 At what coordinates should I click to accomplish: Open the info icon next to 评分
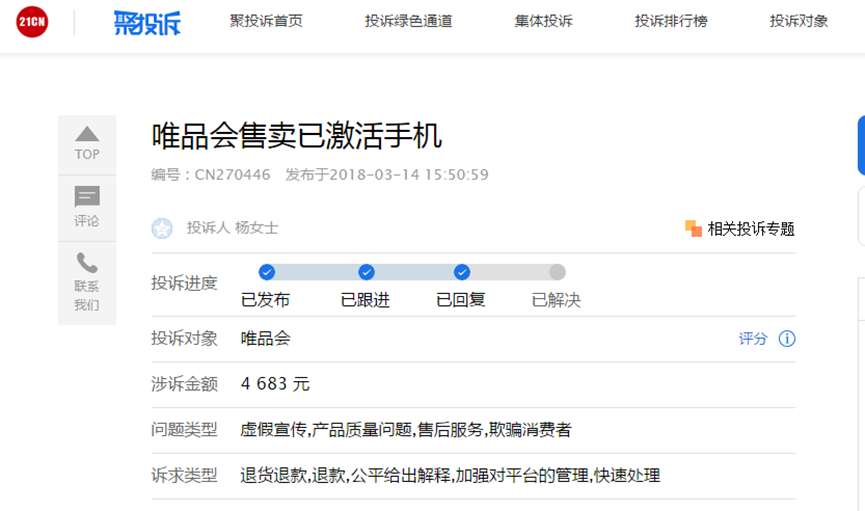pos(787,339)
